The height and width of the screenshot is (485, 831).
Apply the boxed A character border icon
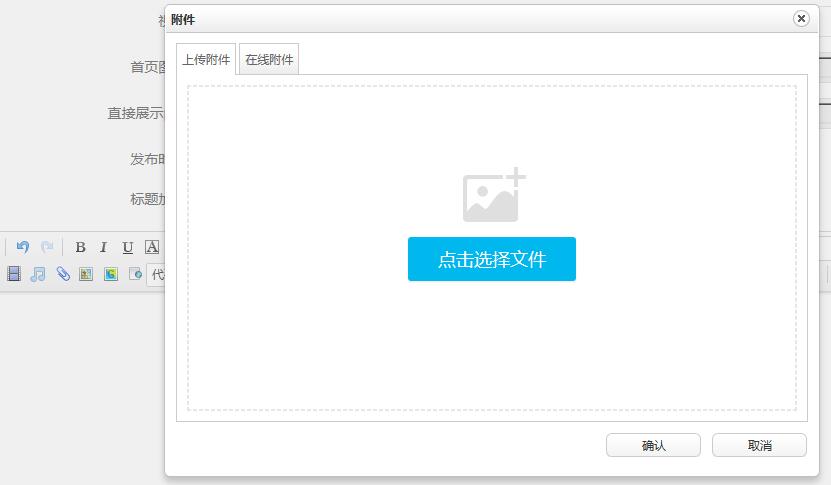pyautogui.click(x=151, y=248)
